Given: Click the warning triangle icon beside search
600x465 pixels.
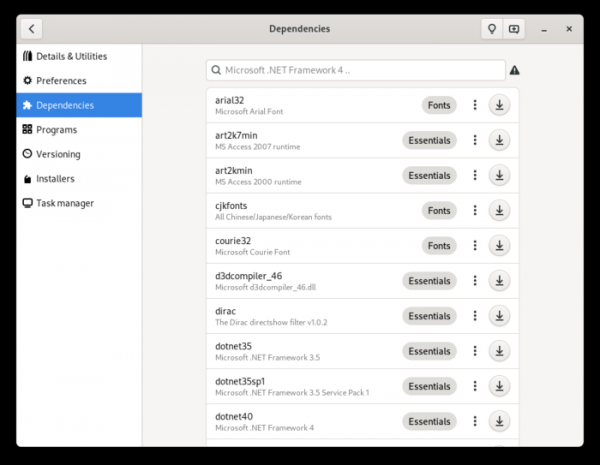Looking at the screenshot, I should click(x=515, y=71).
